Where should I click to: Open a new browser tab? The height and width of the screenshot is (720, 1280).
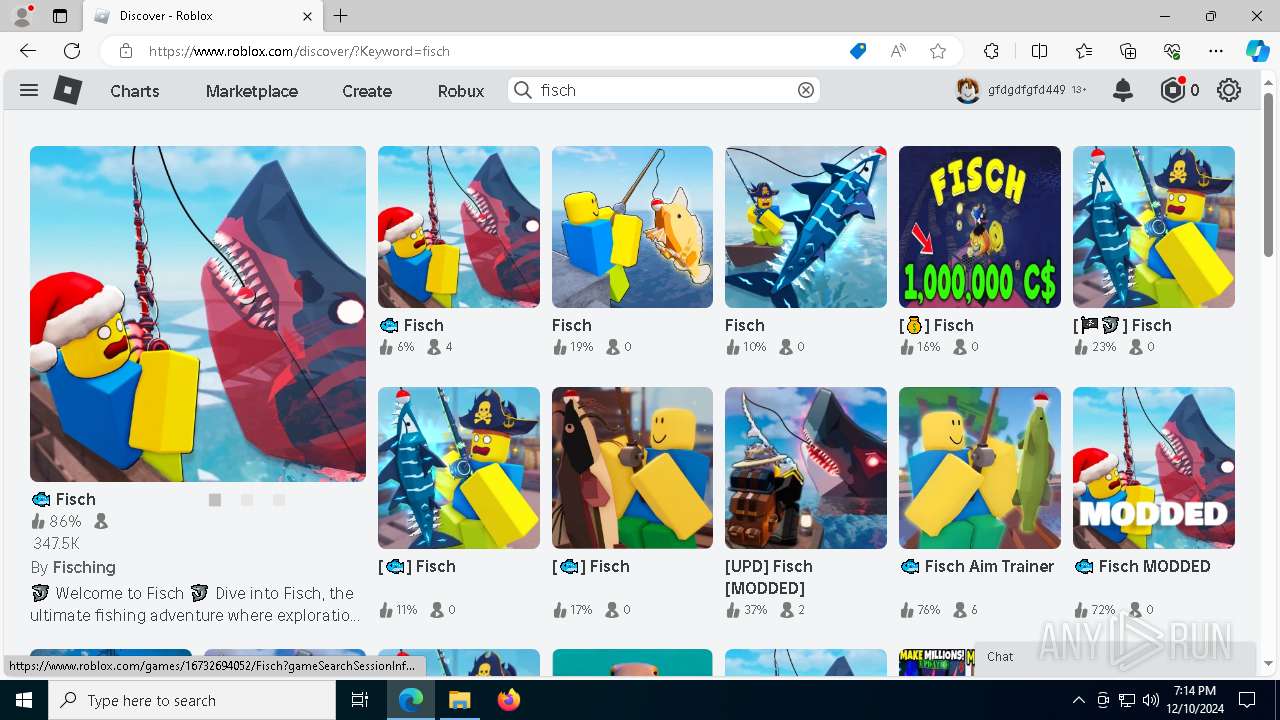tap(341, 16)
